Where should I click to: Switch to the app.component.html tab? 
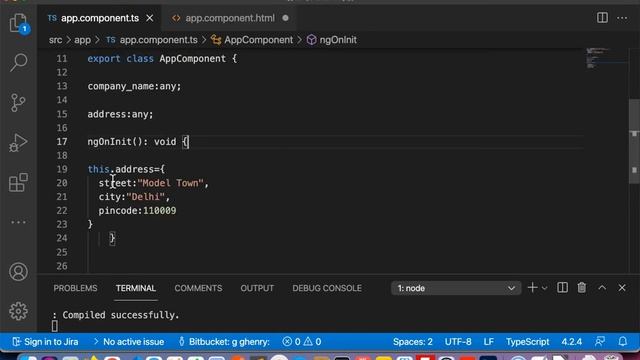(x=230, y=18)
